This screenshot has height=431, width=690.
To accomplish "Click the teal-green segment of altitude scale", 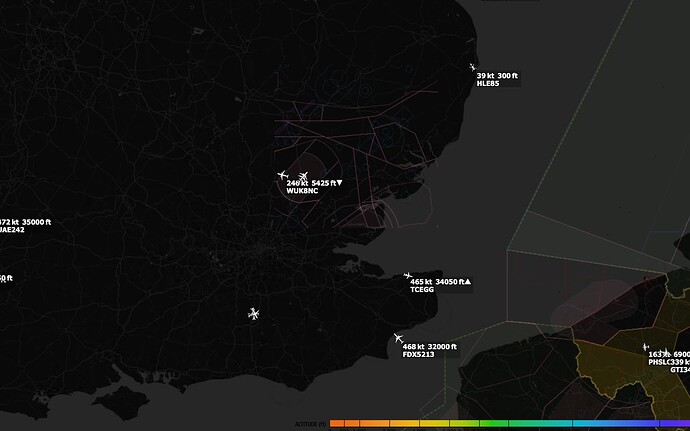I will pyautogui.click(x=540, y=424).
